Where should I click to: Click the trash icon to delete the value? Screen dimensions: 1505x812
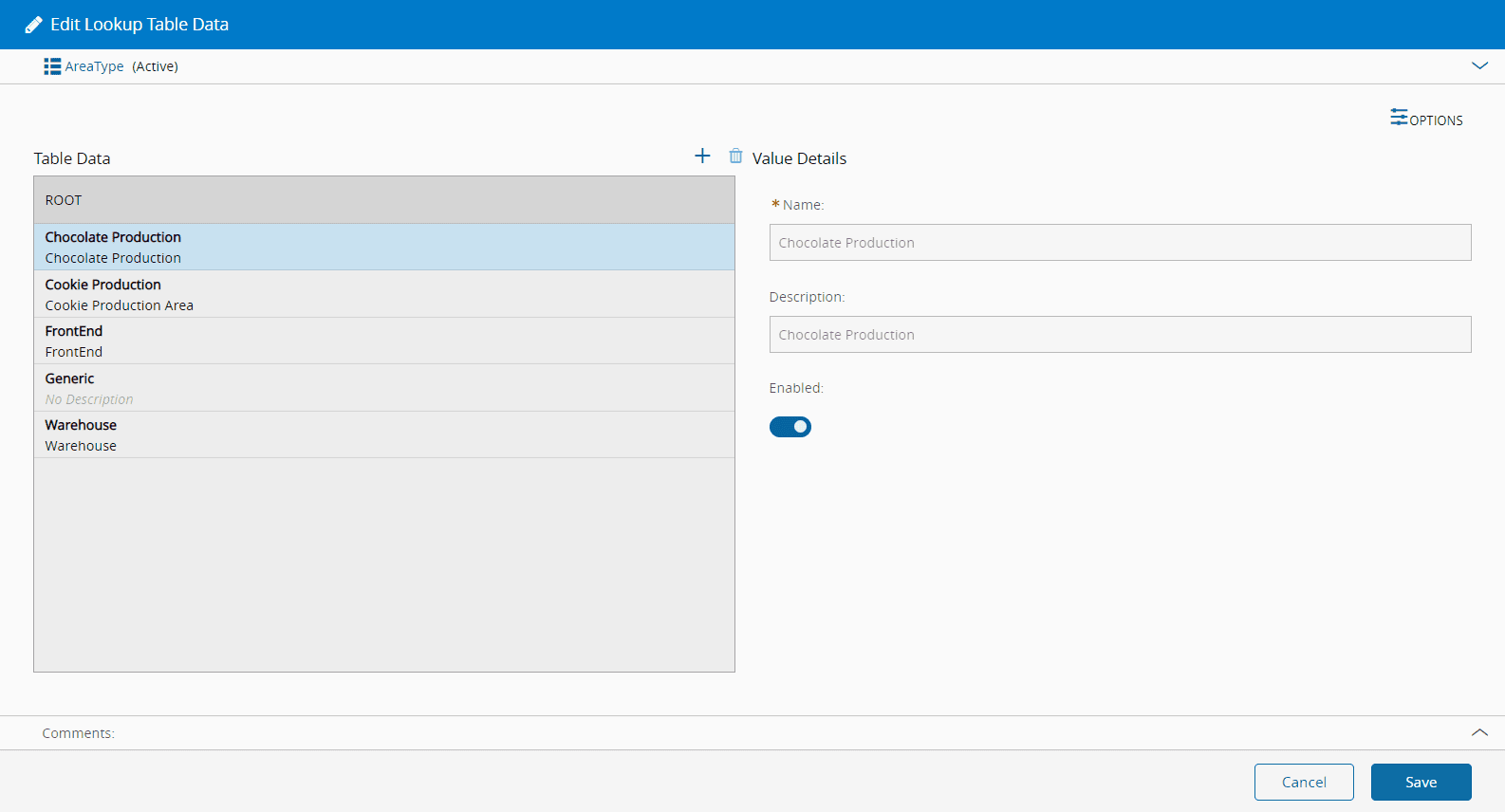pos(735,156)
